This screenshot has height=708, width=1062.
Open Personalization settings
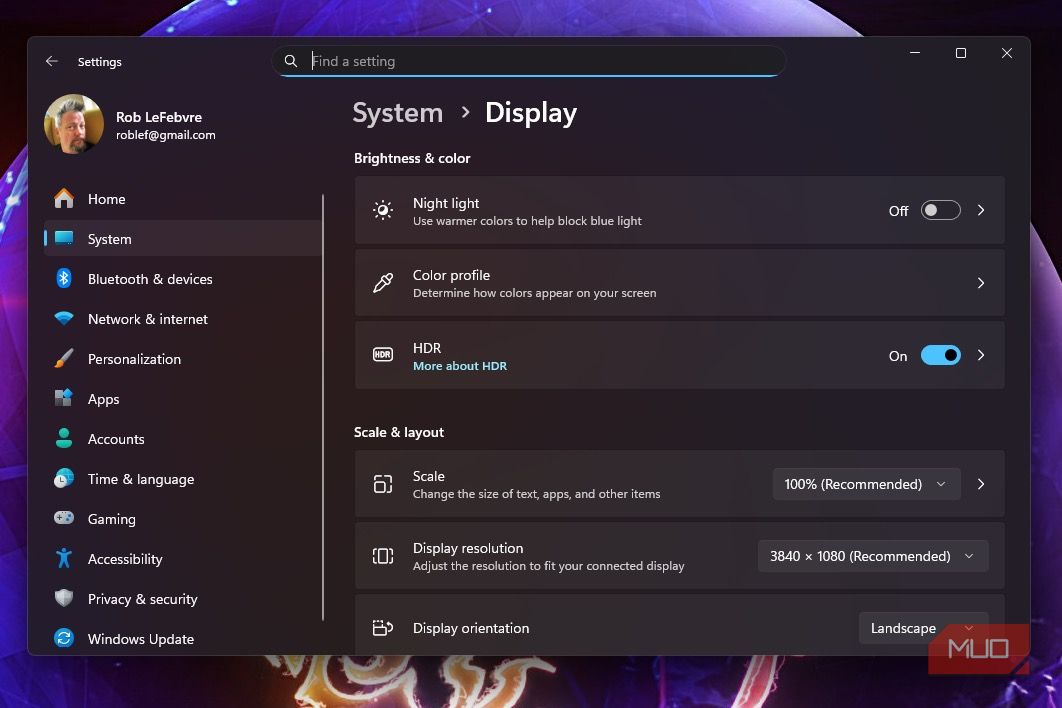point(183,358)
